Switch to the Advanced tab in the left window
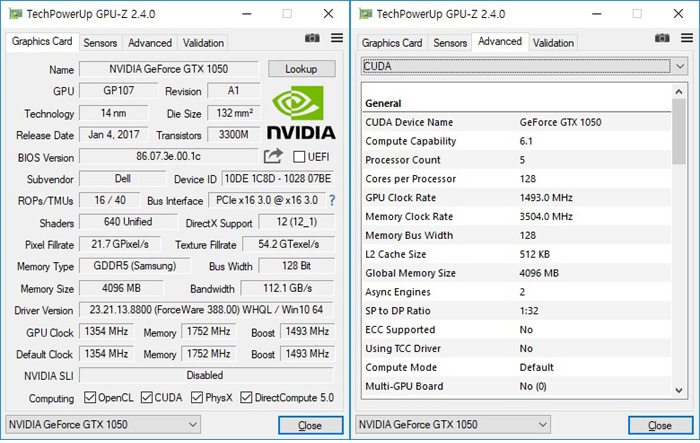700x443 pixels. pos(150,43)
